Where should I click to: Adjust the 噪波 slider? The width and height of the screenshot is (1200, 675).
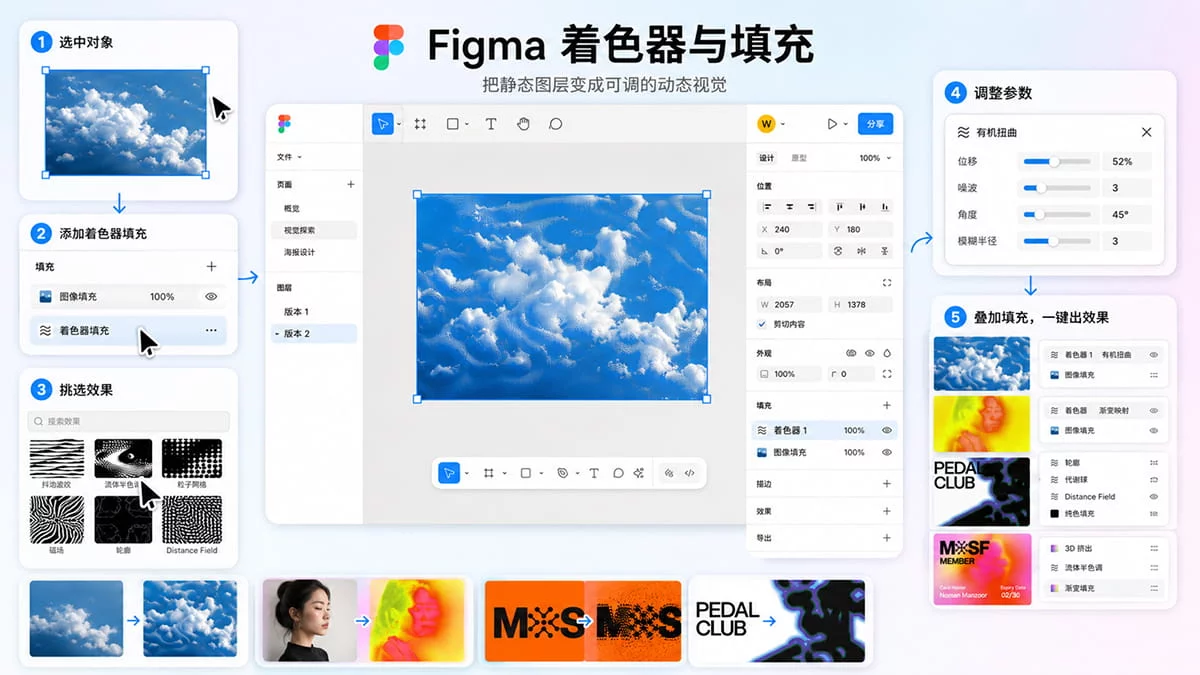[x=1058, y=188]
